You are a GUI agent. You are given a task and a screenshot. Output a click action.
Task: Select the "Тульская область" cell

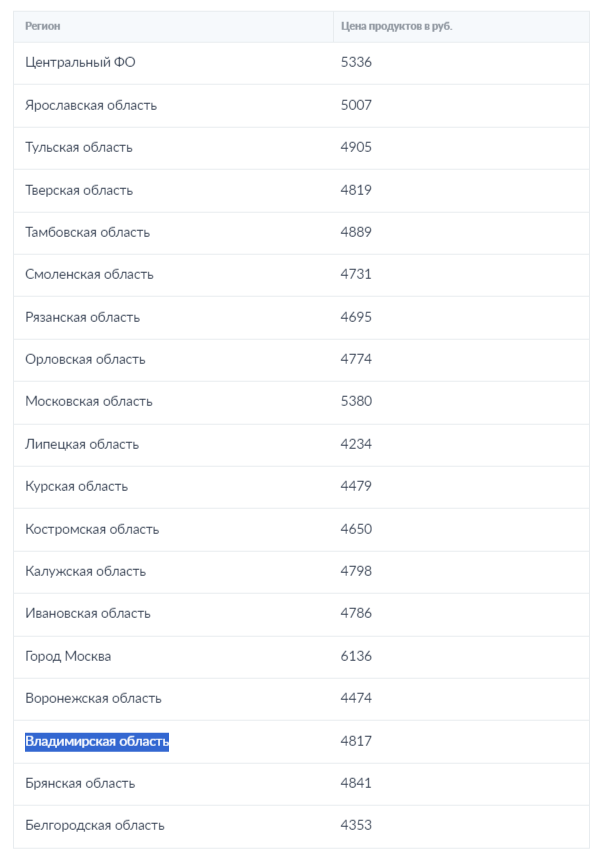click(x=79, y=148)
